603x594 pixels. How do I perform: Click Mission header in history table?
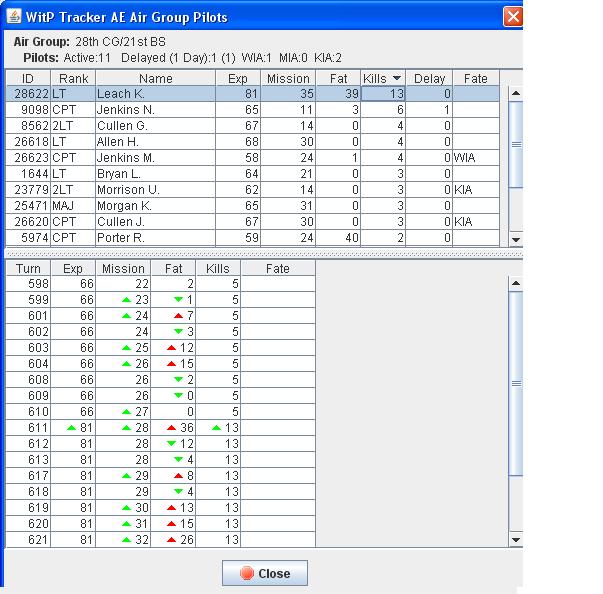coord(123,268)
